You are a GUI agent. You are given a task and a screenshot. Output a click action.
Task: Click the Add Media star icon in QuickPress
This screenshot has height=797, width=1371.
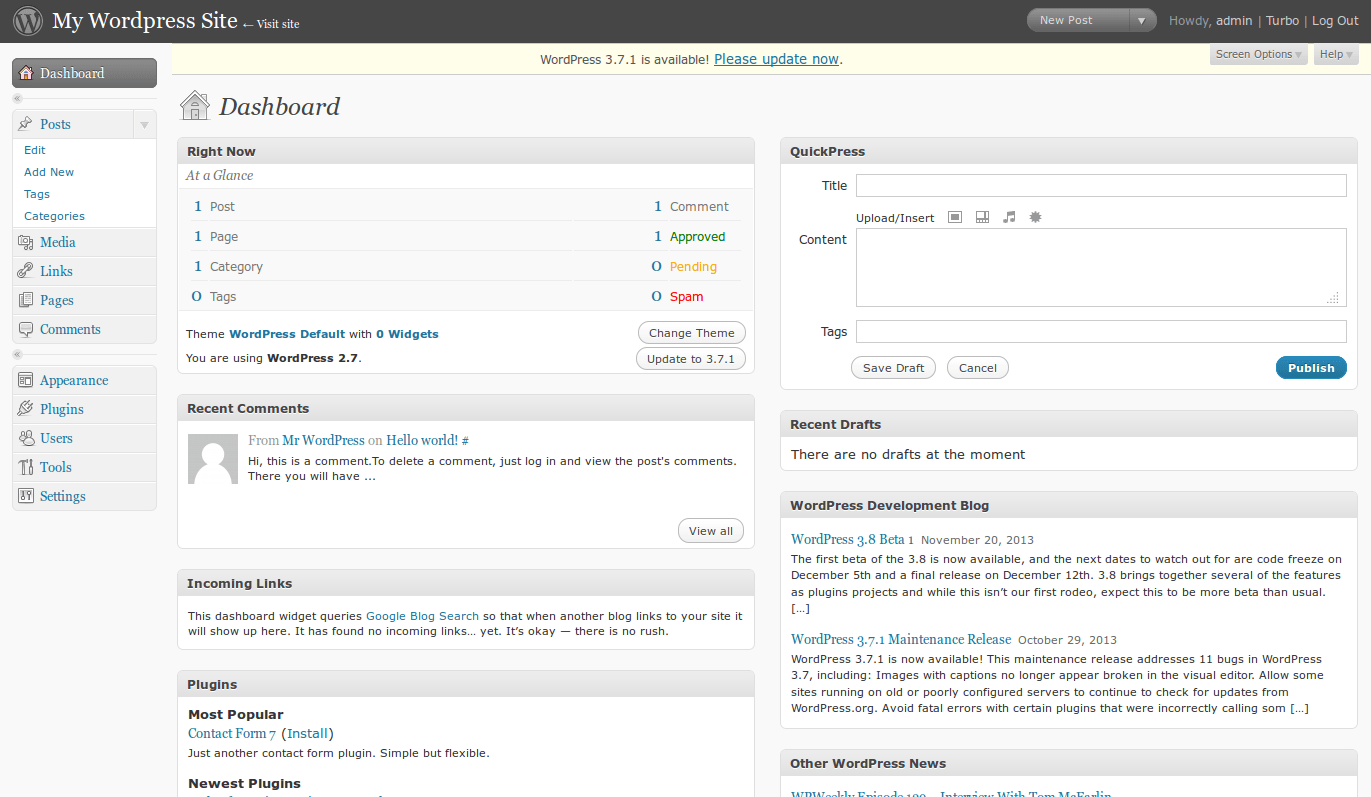1035,217
